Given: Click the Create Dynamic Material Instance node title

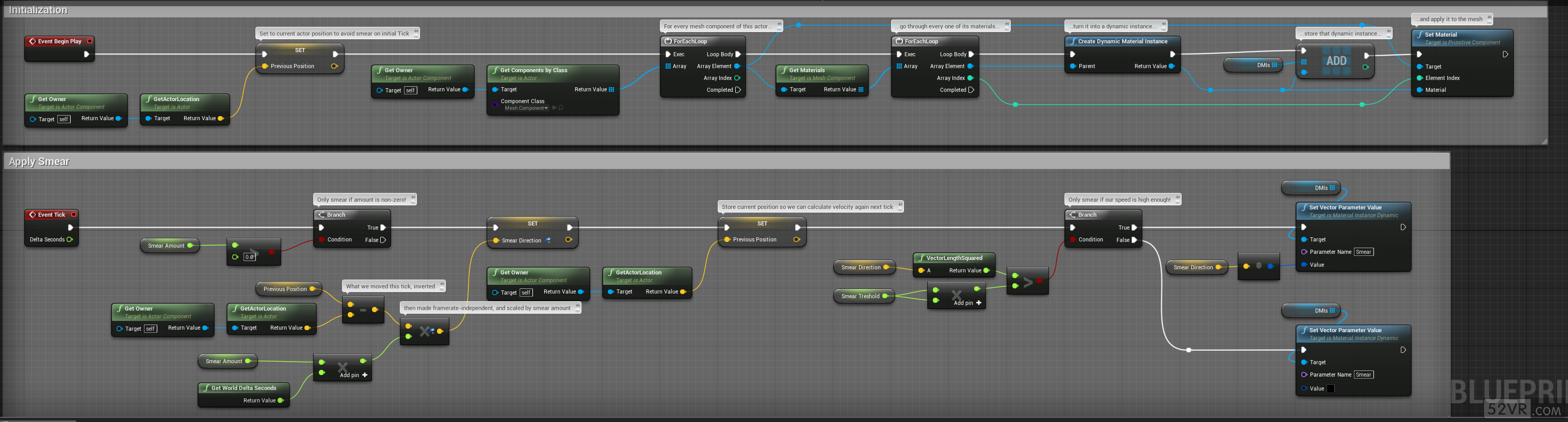Looking at the screenshot, I should 1122,41.
